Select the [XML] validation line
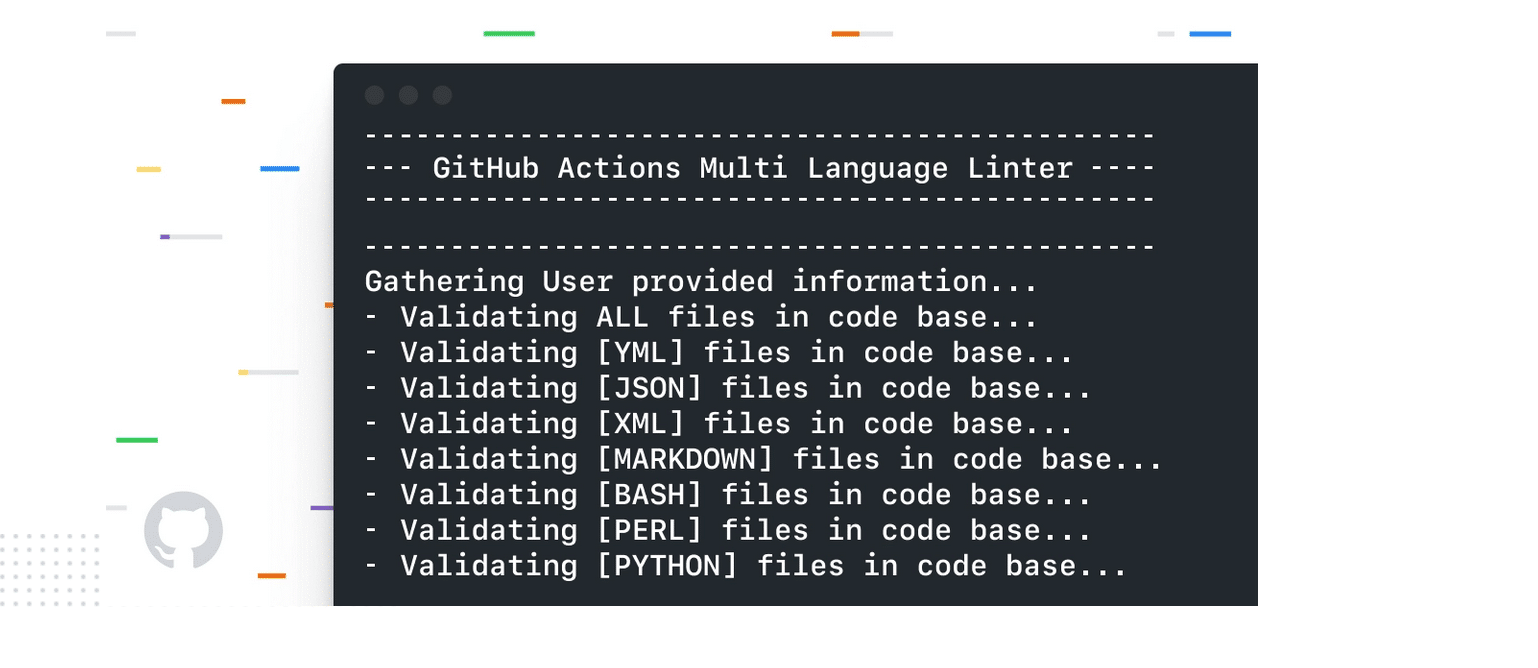1538x668 pixels. 718,424
